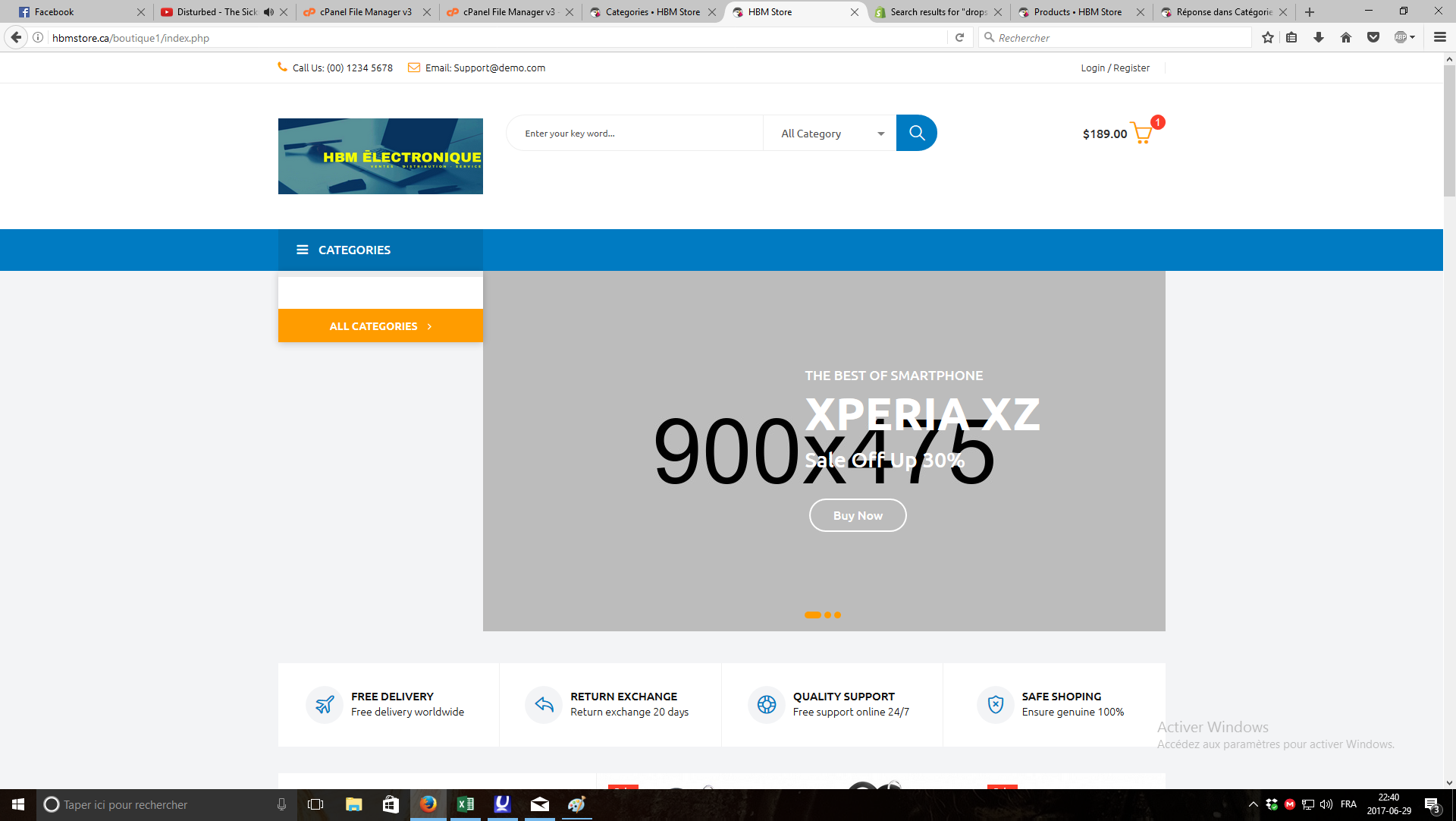Click the Firefox home icon
This screenshot has width=1456, height=821.
tap(1346, 37)
